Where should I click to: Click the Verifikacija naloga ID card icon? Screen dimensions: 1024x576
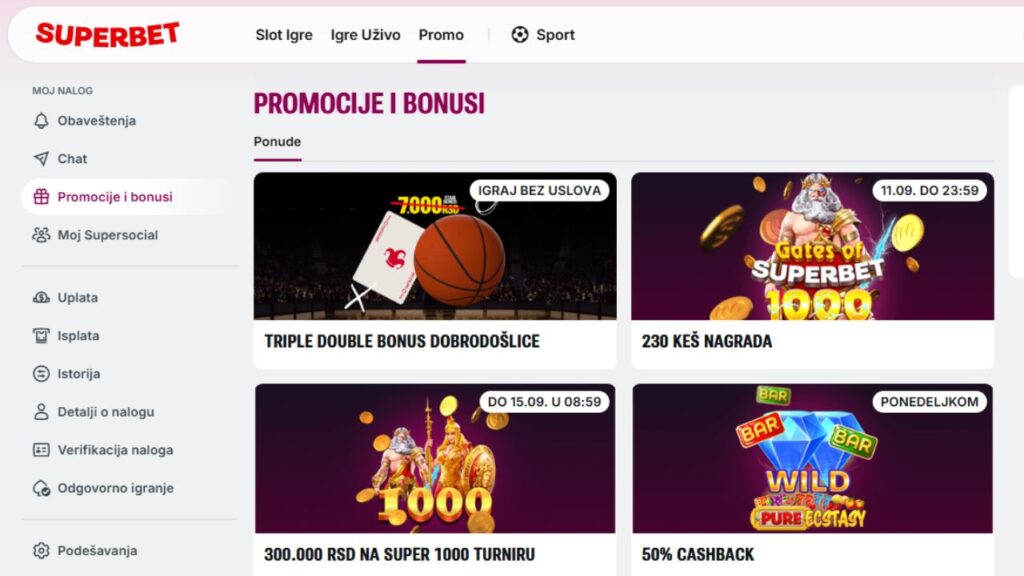(41, 450)
